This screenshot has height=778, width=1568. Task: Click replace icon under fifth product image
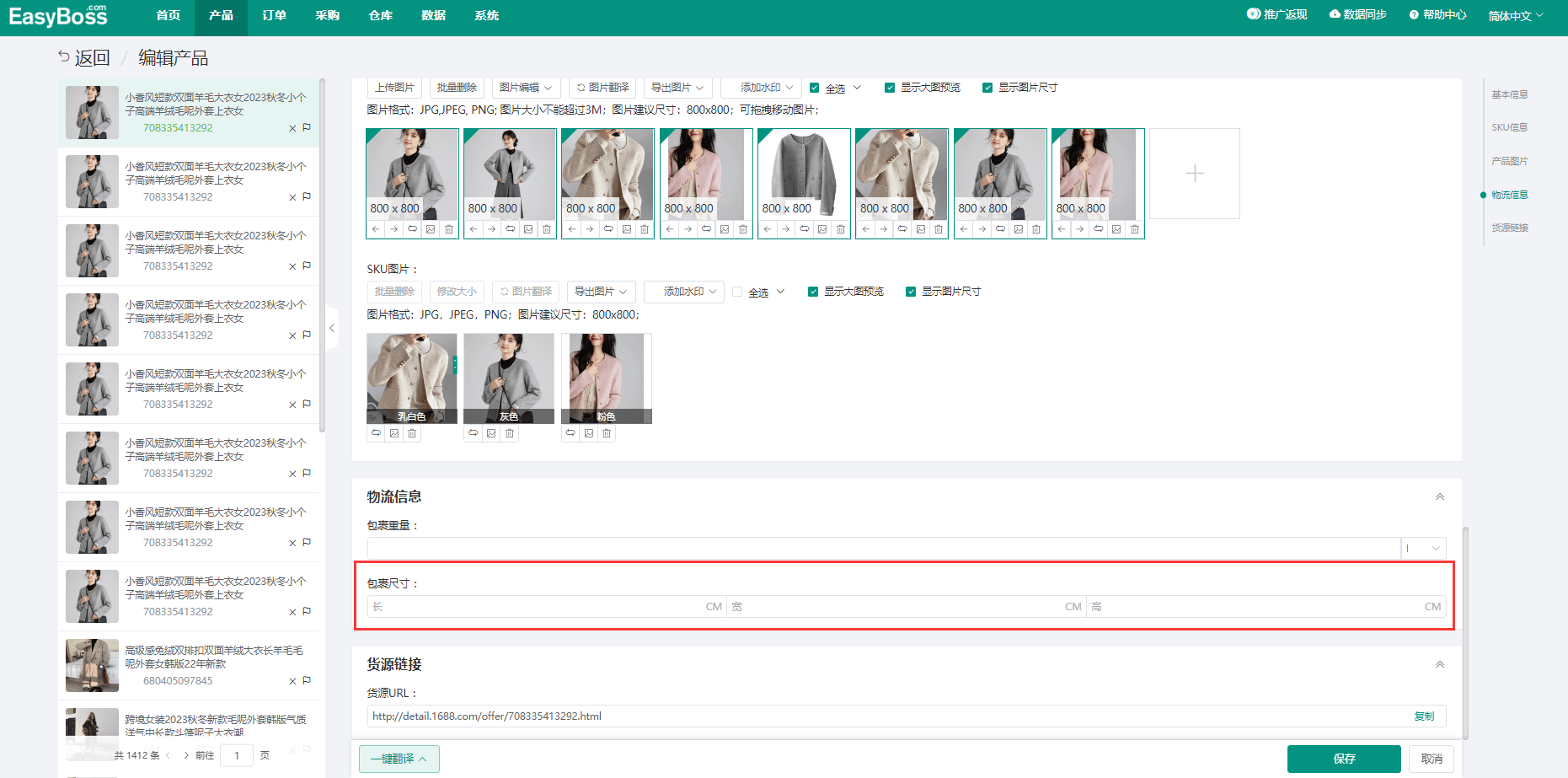click(x=804, y=229)
